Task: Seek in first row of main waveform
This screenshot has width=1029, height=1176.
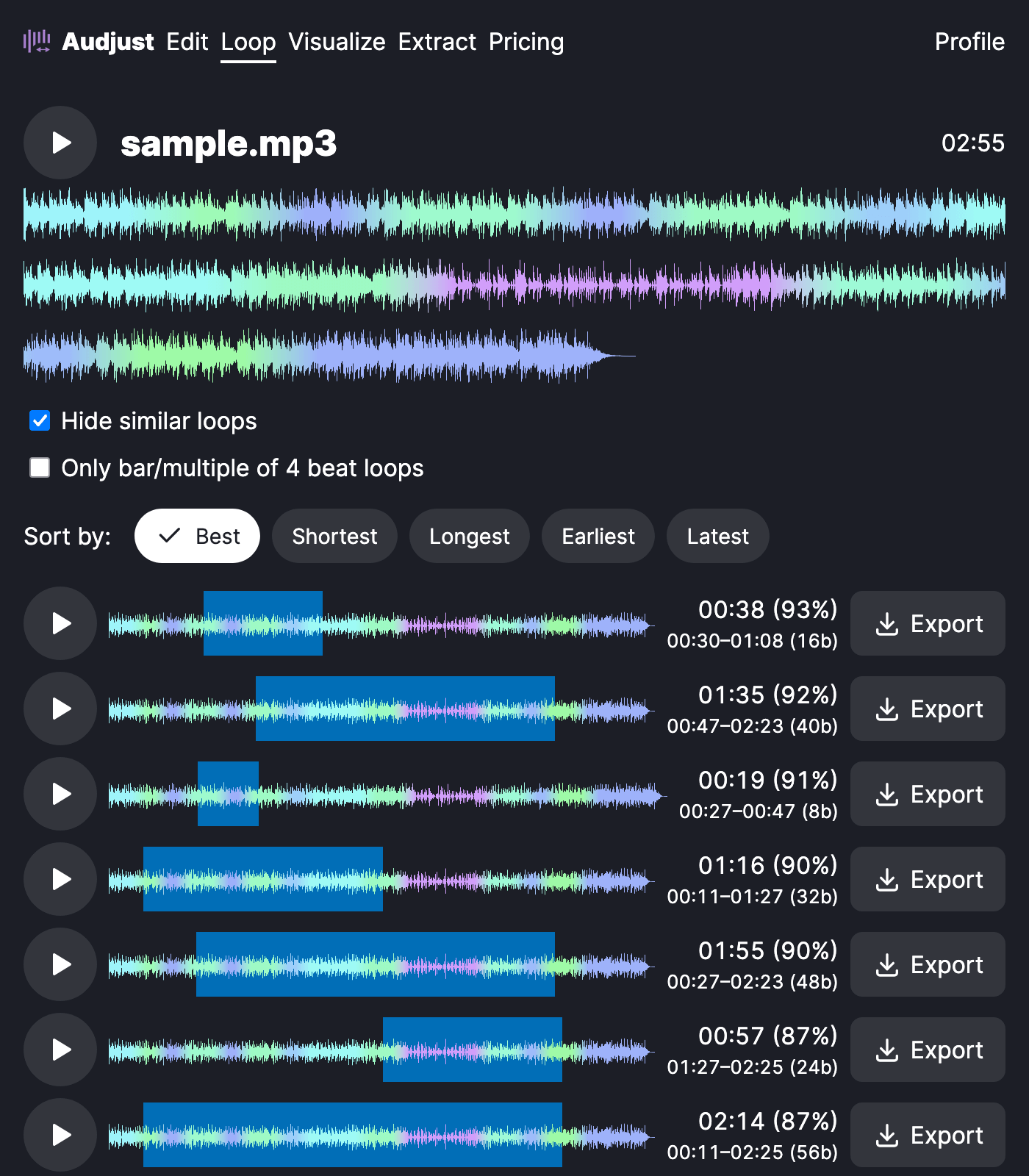Action: coord(514,213)
